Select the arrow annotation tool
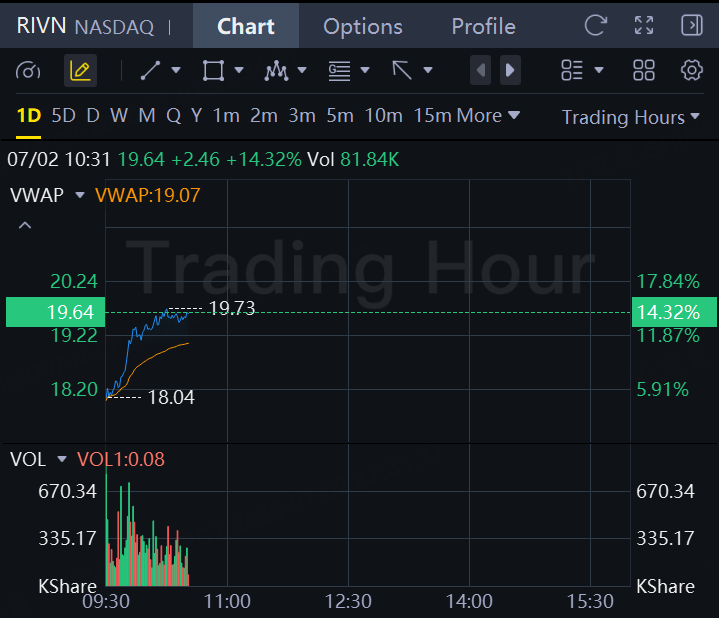This screenshot has width=719, height=618. [402, 71]
